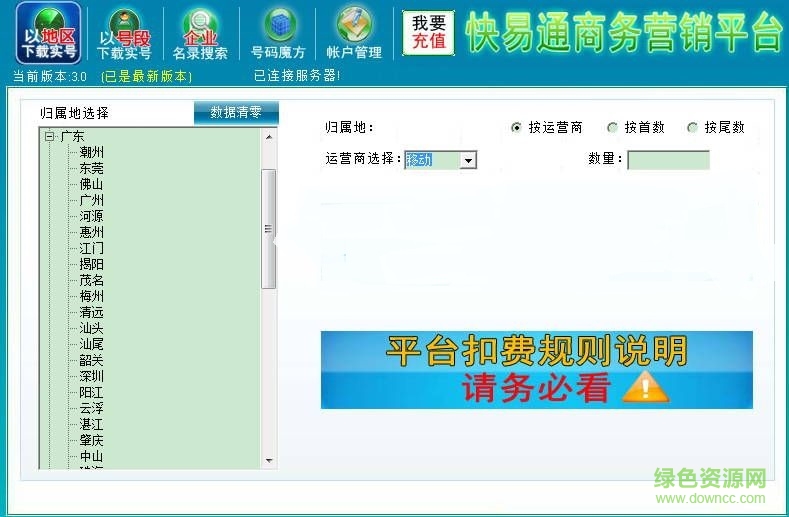Select 肇庆 in the region tree
Viewport: 789px width, 517px height.
coord(92,440)
